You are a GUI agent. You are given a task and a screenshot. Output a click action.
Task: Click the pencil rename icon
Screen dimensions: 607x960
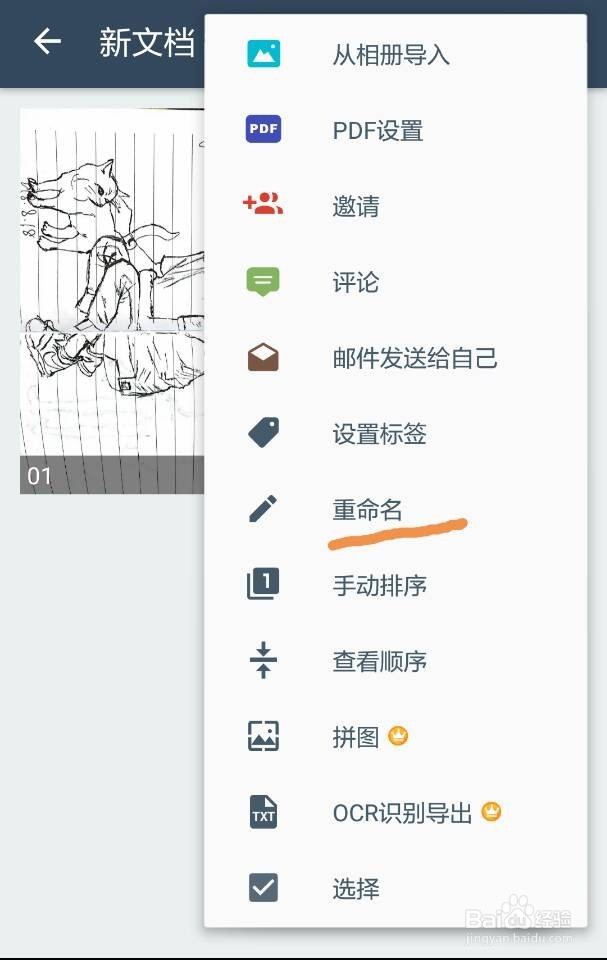click(x=263, y=508)
